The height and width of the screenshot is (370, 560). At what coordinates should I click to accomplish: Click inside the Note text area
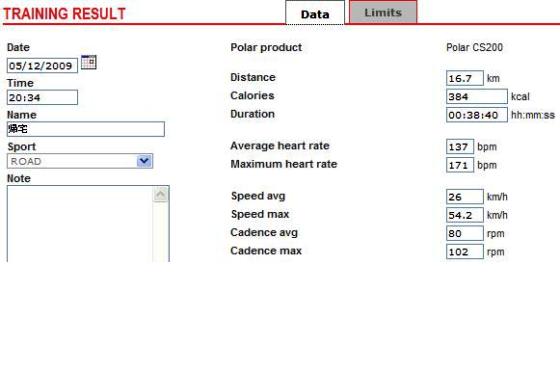[x=80, y=224]
